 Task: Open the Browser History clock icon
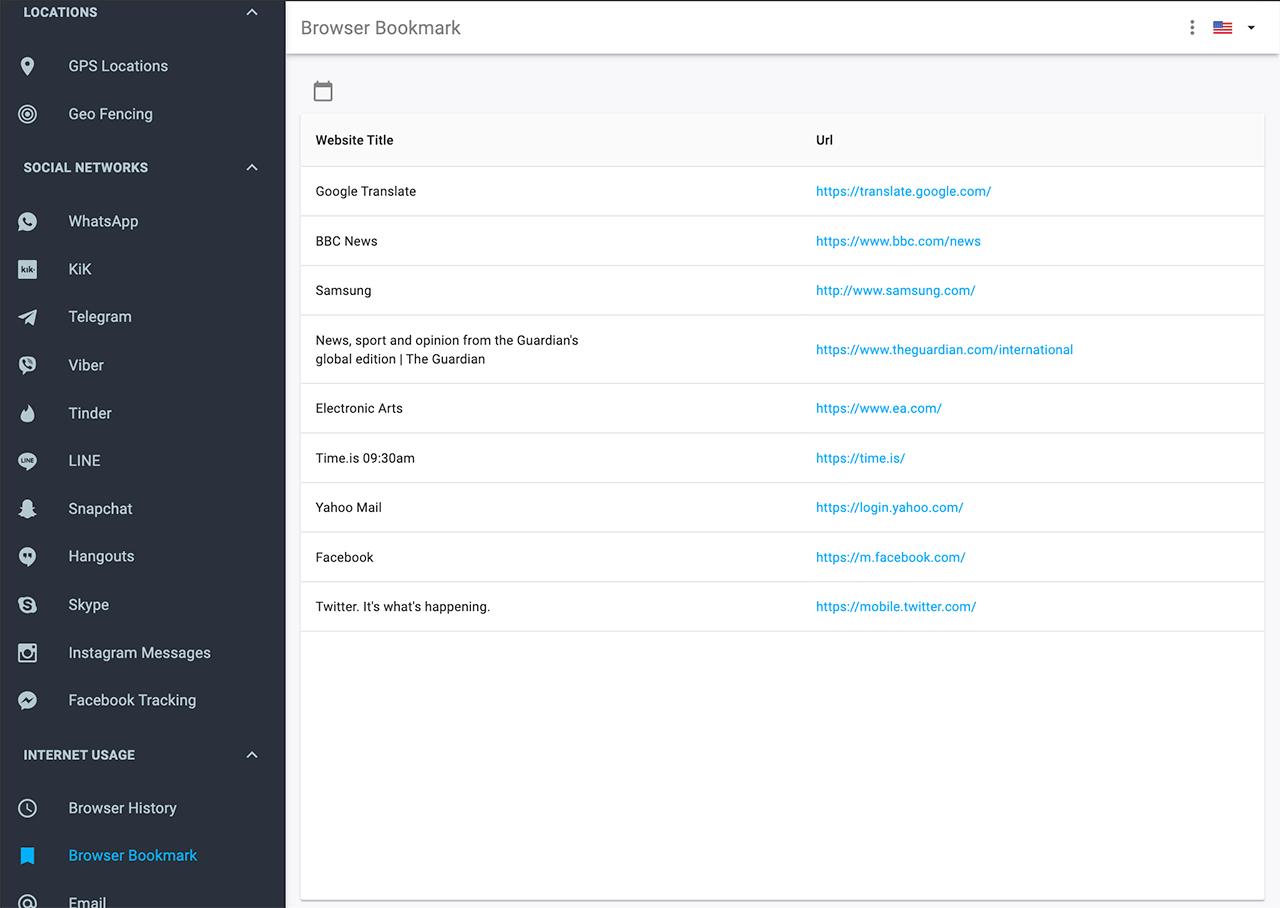pos(28,808)
